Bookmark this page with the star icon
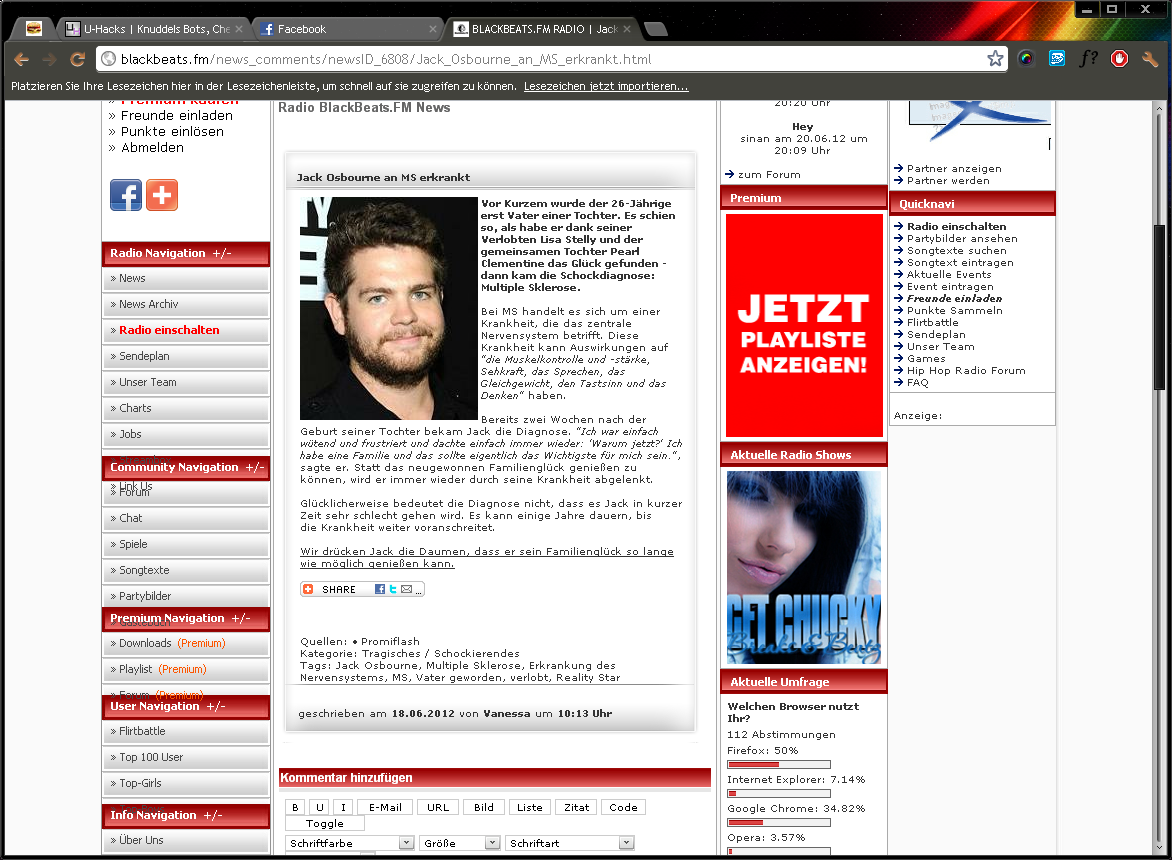The width and height of the screenshot is (1172, 860). pyautogui.click(x=995, y=58)
